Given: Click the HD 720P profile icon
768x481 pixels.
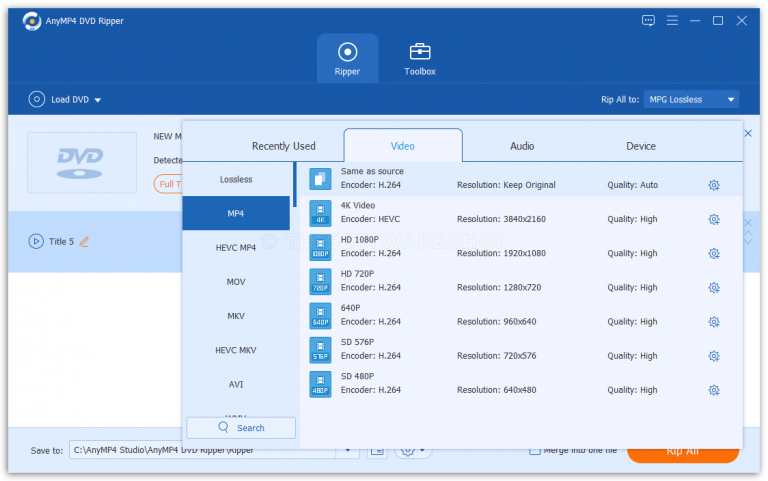Looking at the screenshot, I should [x=320, y=282].
